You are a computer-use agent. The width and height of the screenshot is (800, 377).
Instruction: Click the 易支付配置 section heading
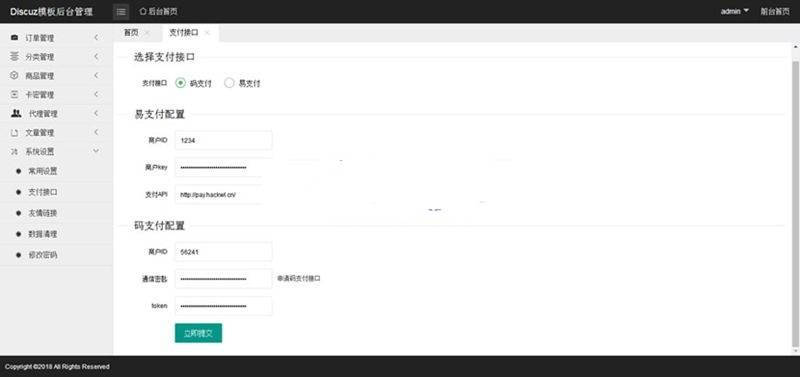159,114
